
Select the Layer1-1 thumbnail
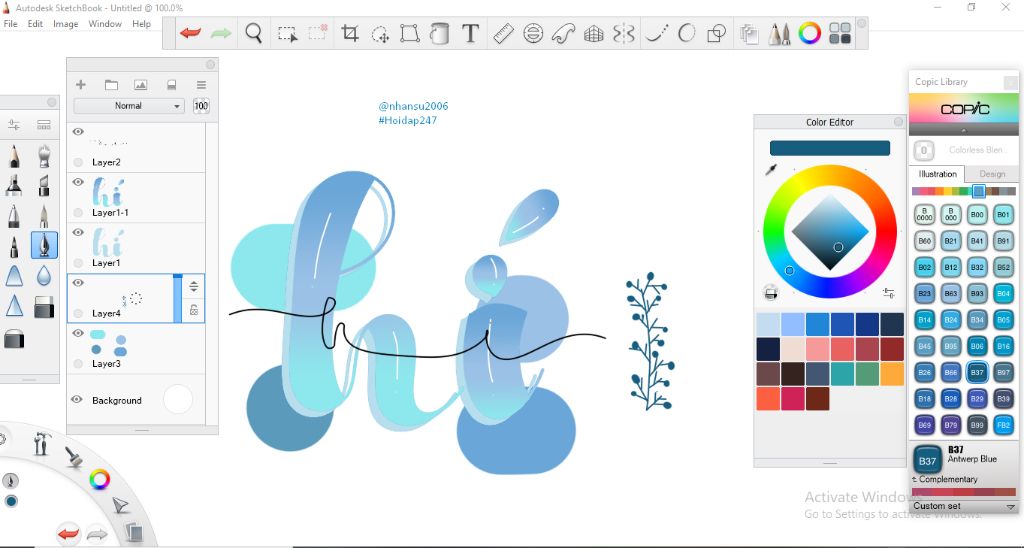pyautogui.click(x=108, y=191)
